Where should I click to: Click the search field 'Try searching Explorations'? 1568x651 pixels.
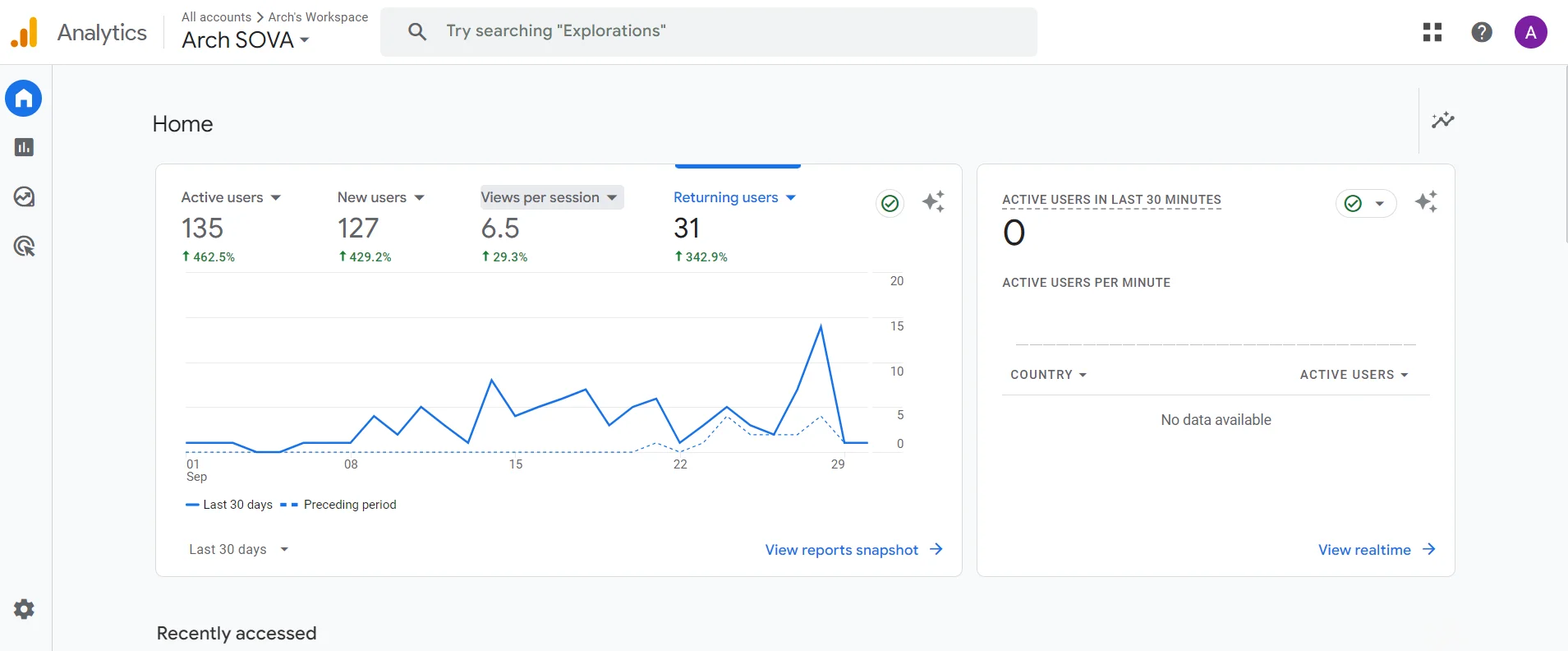(709, 32)
